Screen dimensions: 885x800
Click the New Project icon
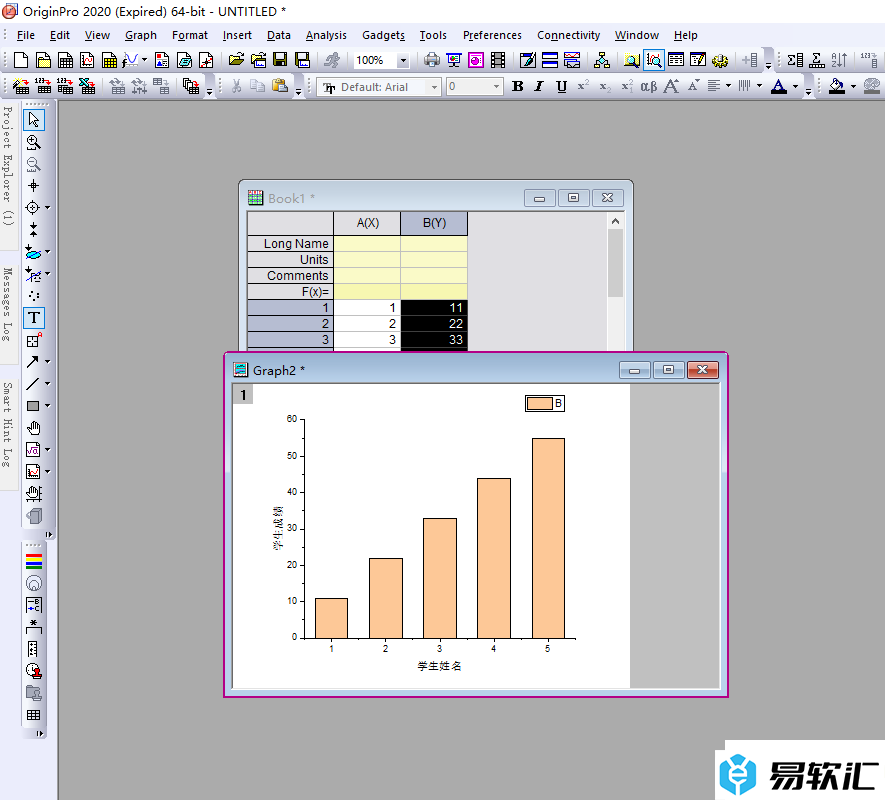pos(21,60)
